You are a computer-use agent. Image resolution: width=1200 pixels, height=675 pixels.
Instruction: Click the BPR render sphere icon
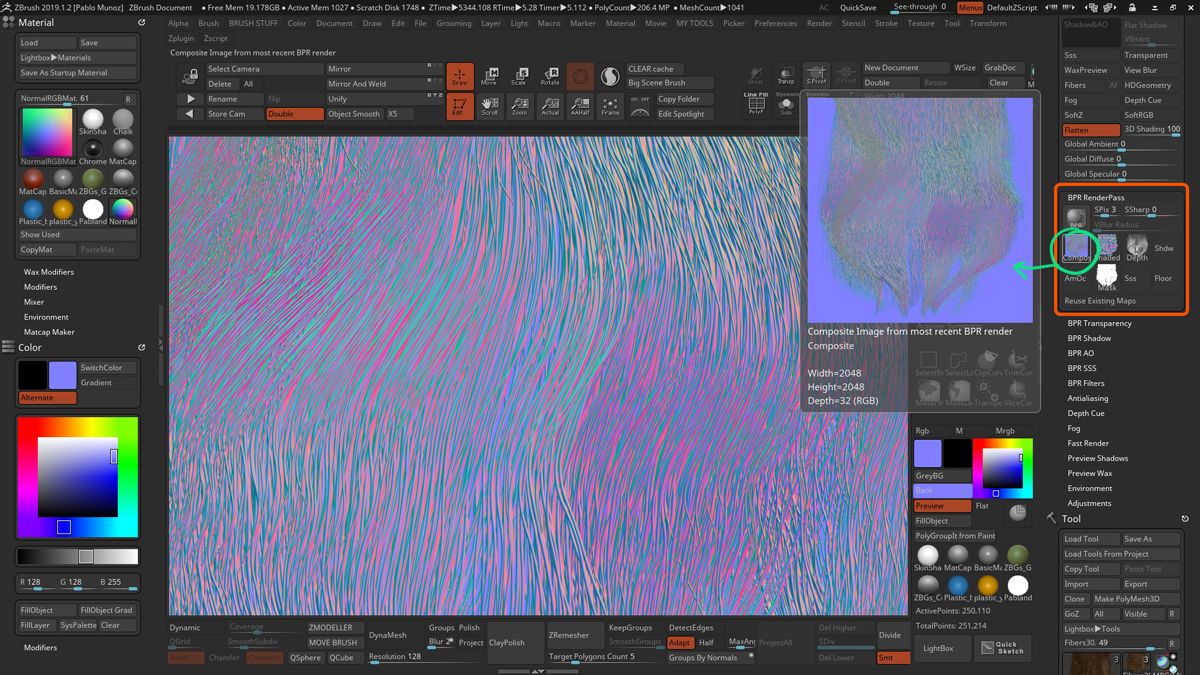coord(1076,218)
